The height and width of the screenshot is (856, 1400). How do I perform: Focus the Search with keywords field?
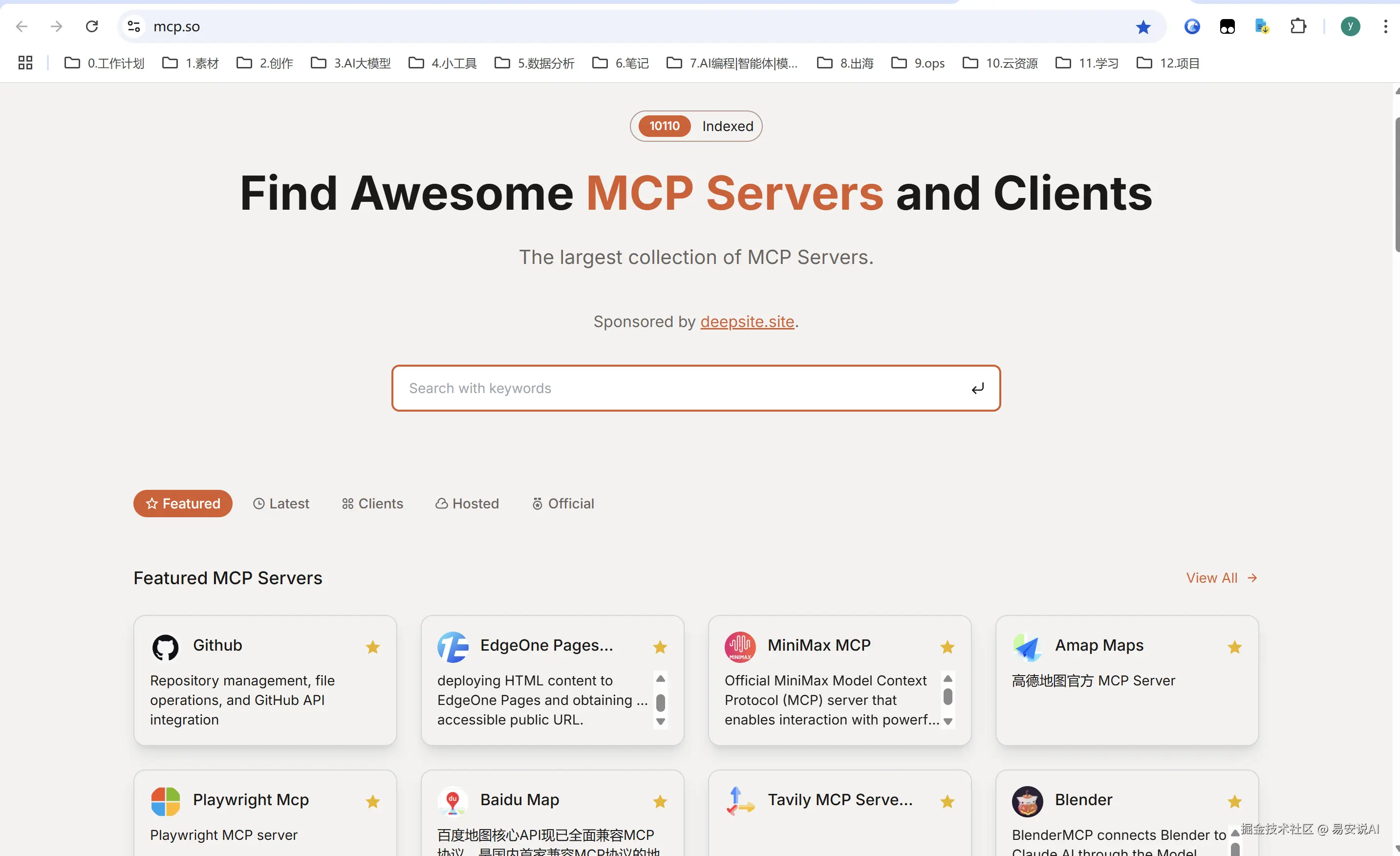(682, 388)
